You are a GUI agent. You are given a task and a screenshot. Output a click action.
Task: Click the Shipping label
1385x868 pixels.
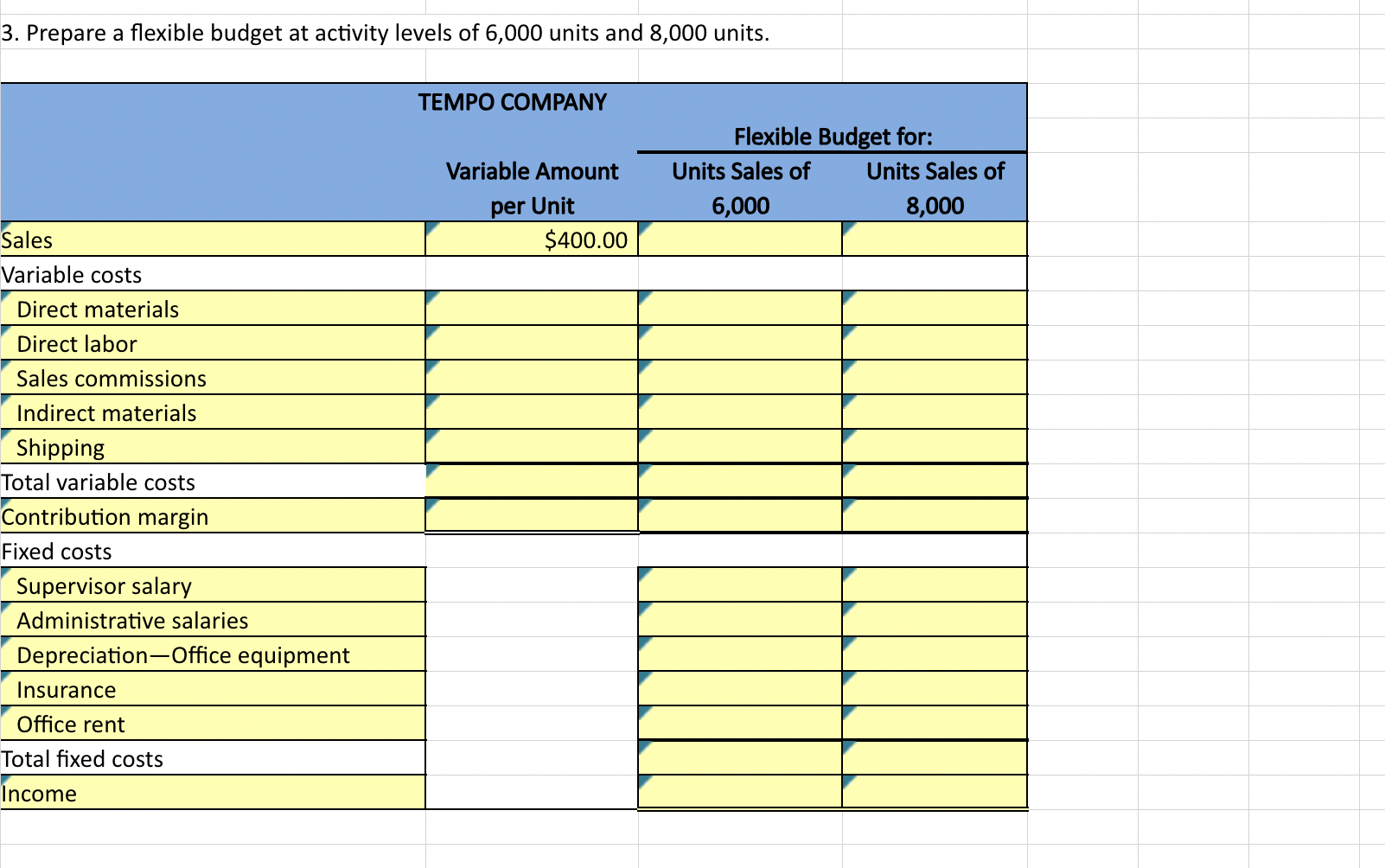point(61,447)
